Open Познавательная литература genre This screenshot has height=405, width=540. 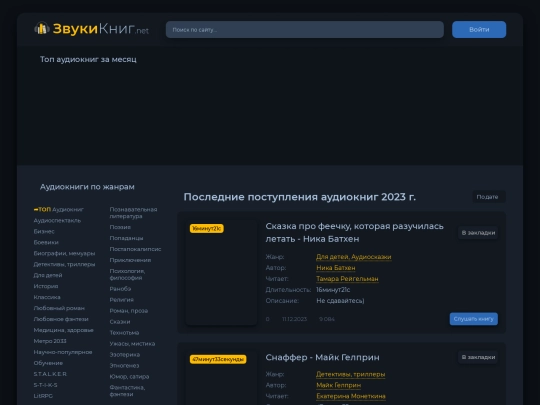tap(133, 213)
